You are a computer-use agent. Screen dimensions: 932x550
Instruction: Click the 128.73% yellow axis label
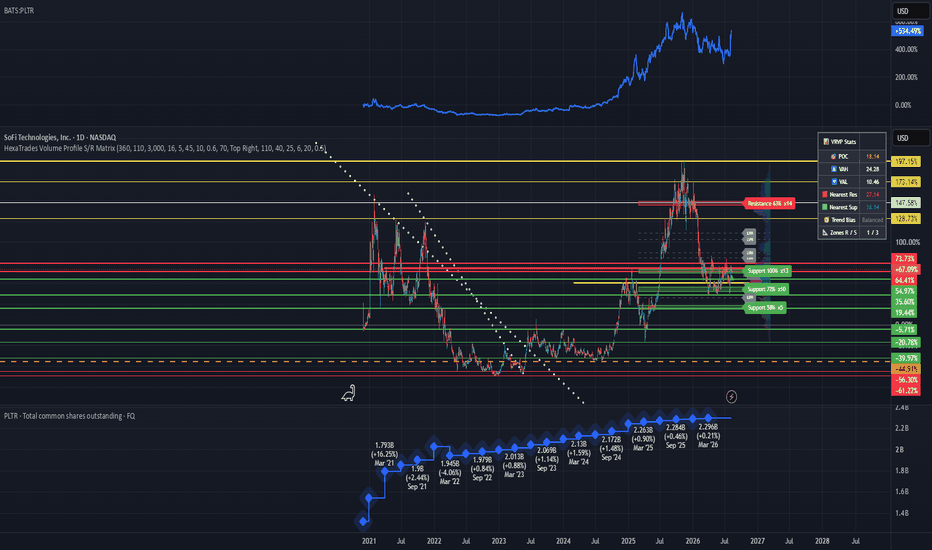(x=906, y=219)
